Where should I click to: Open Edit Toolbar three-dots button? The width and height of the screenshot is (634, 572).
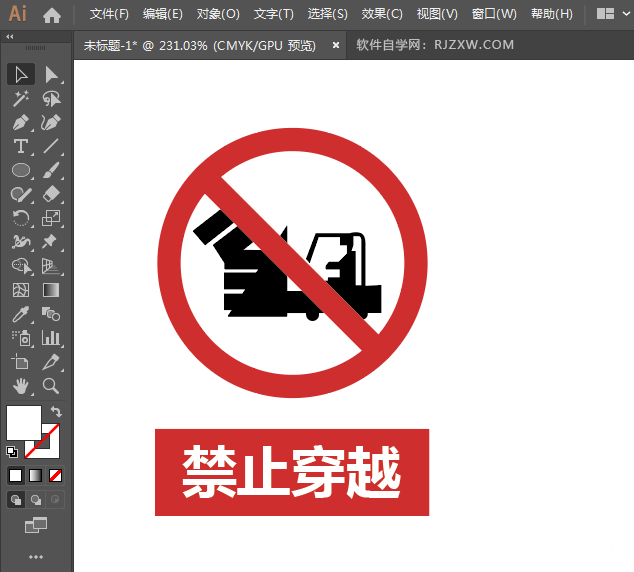pyautogui.click(x=36, y=557)
